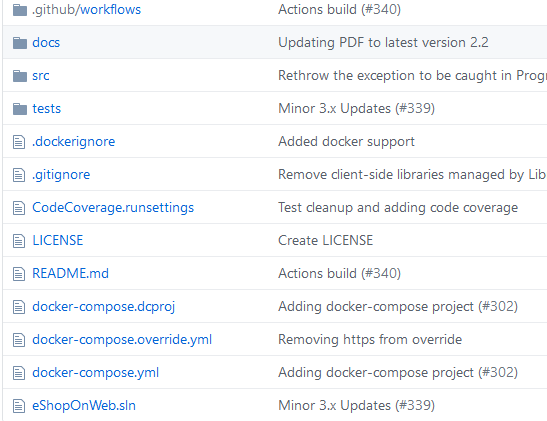Click the file icon beside eShopOnWeb.sln

click(19, 406)
